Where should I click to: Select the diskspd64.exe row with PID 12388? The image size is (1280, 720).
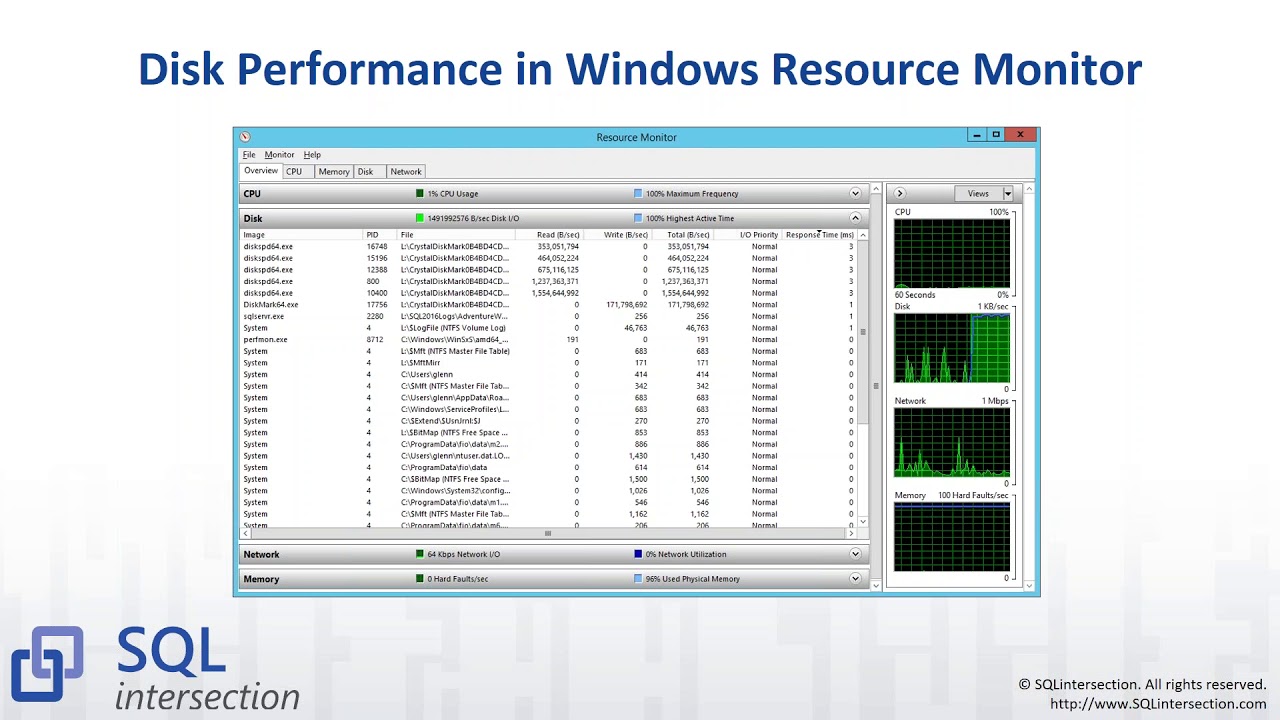pos(548,270)
